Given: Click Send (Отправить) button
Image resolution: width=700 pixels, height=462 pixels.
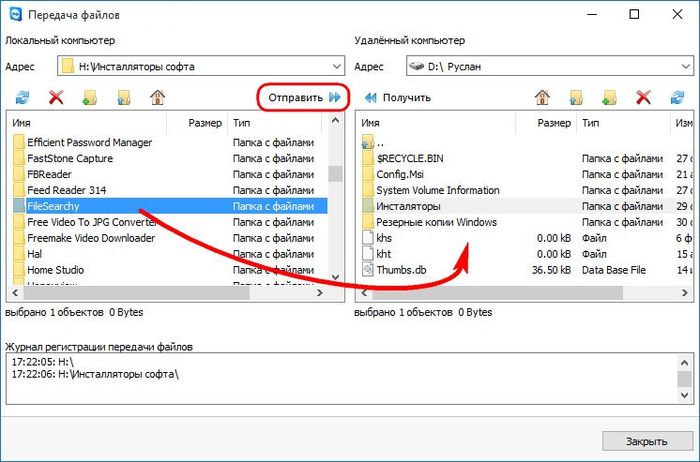Looking at the screenshot, I should tap(304, 97).
